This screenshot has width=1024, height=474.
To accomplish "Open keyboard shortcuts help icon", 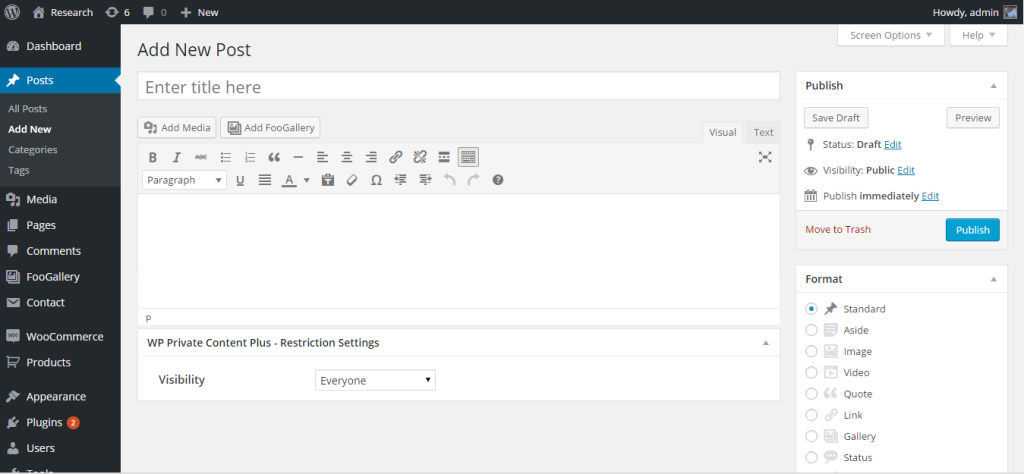I will 498,180.
